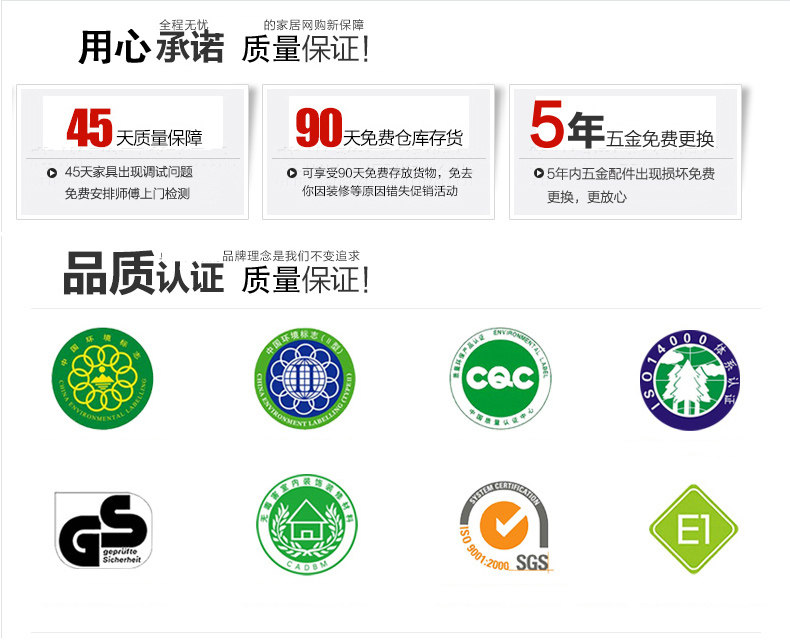Select the blue Type II environment label
790x644 pixels.
point(305,379)
